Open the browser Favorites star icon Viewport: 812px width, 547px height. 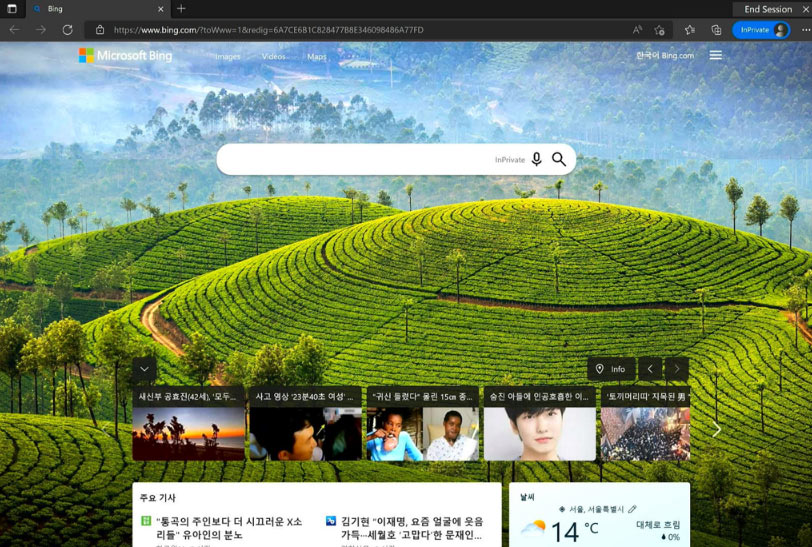(x=689, y=30)
